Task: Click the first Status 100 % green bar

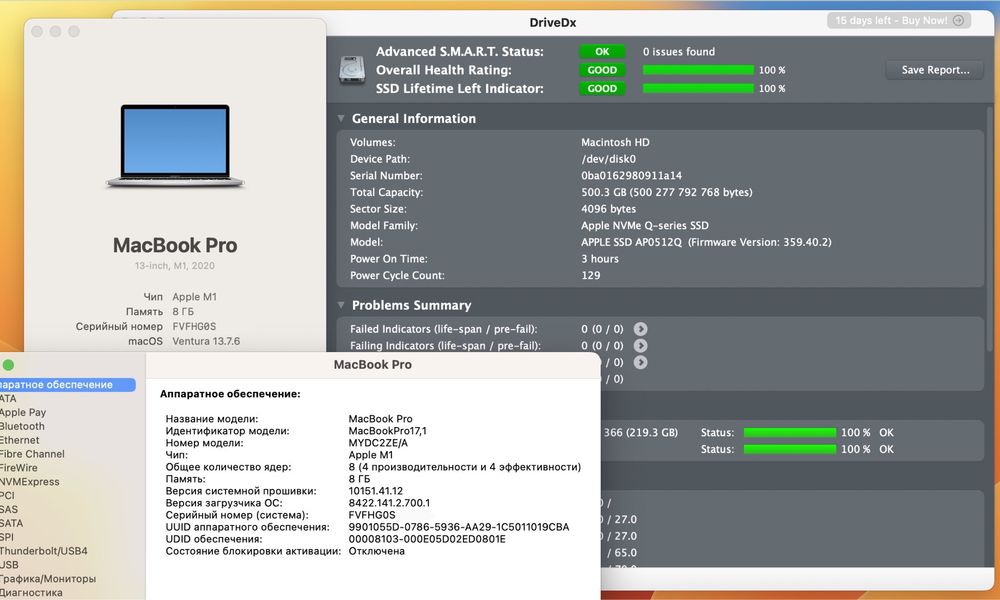Action: coord(790,432)
